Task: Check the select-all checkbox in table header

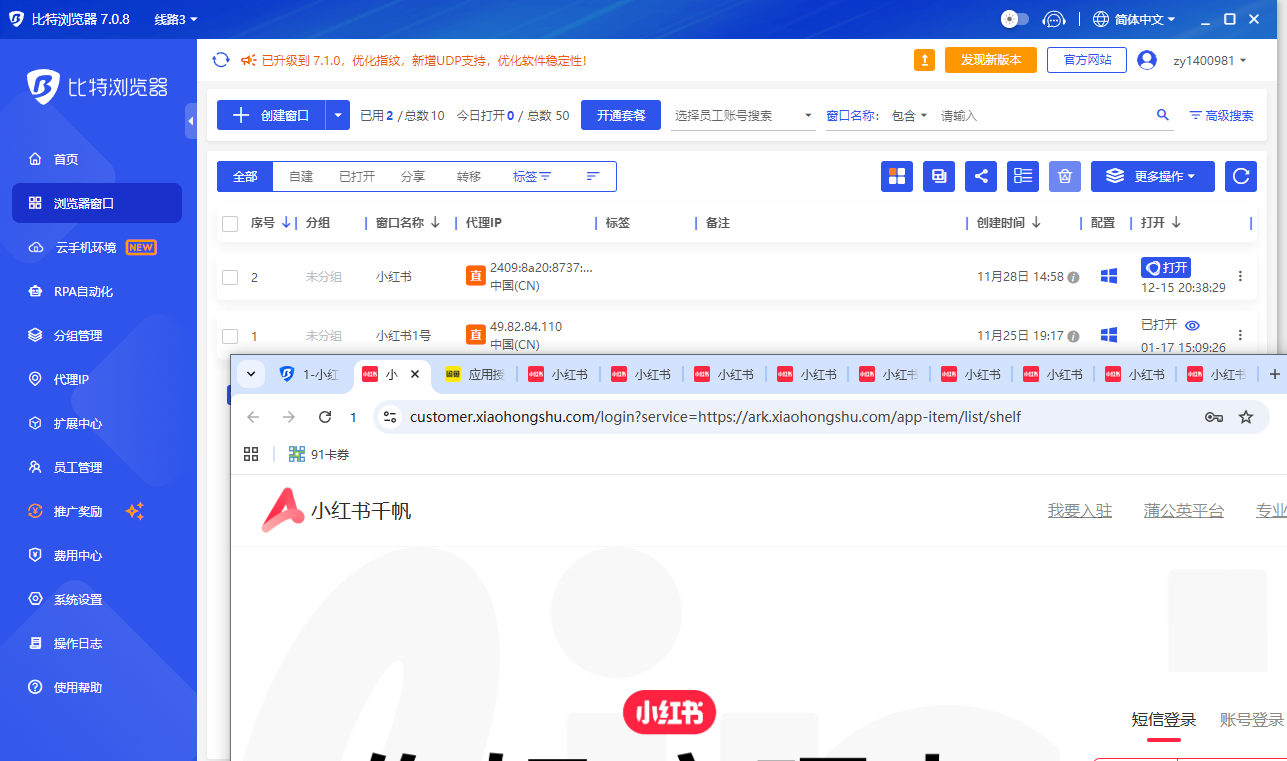Action: tap(230, 223)
